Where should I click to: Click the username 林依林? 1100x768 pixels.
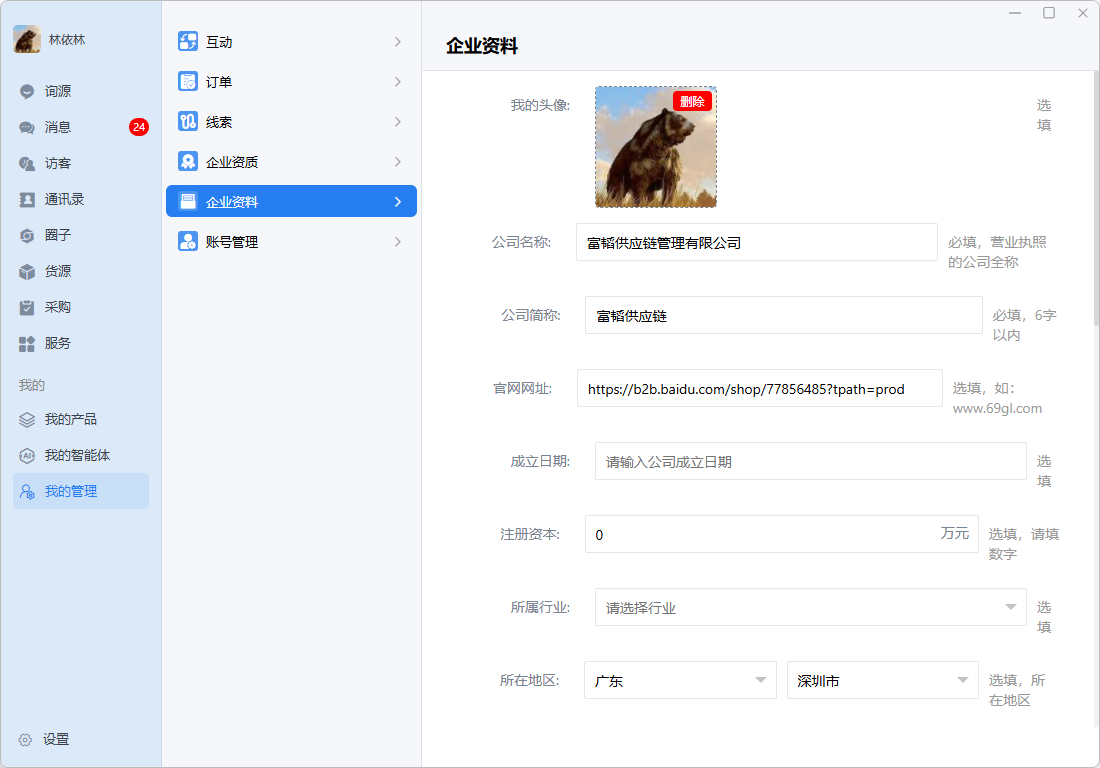pyautogui.click(x=67, y=40)
